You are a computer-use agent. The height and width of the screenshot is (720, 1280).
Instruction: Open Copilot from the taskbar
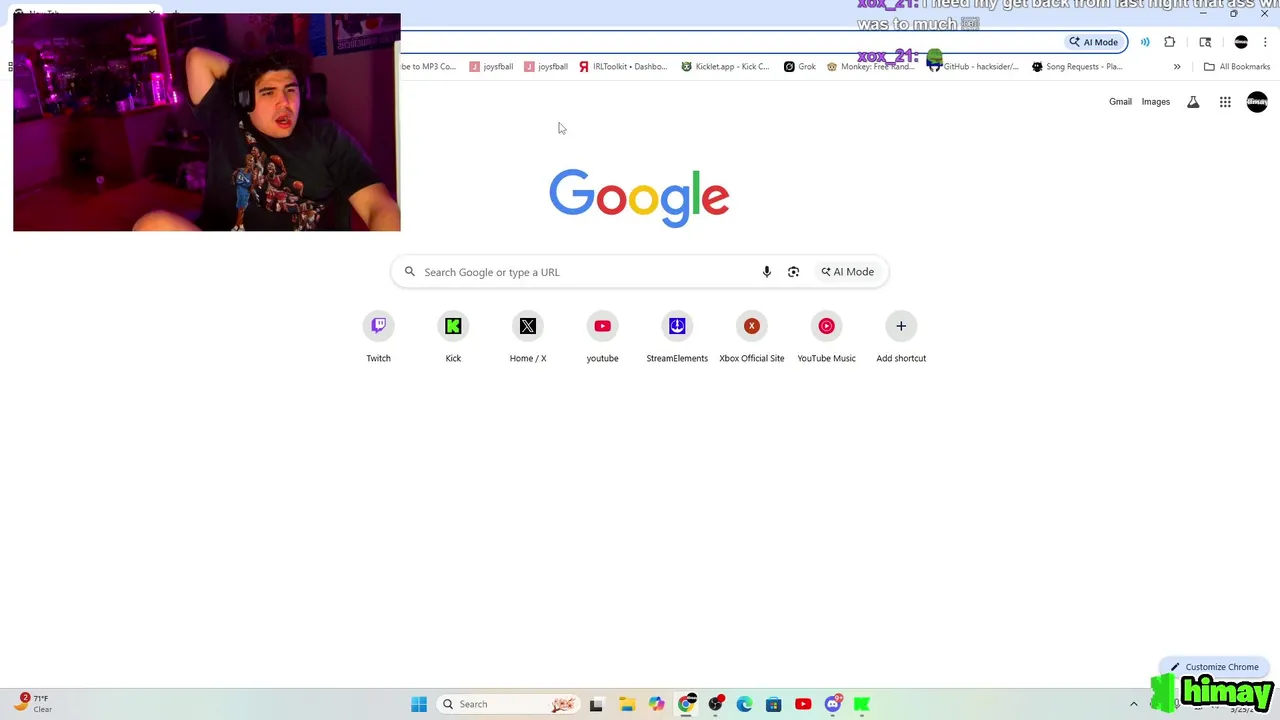[656, 704]
